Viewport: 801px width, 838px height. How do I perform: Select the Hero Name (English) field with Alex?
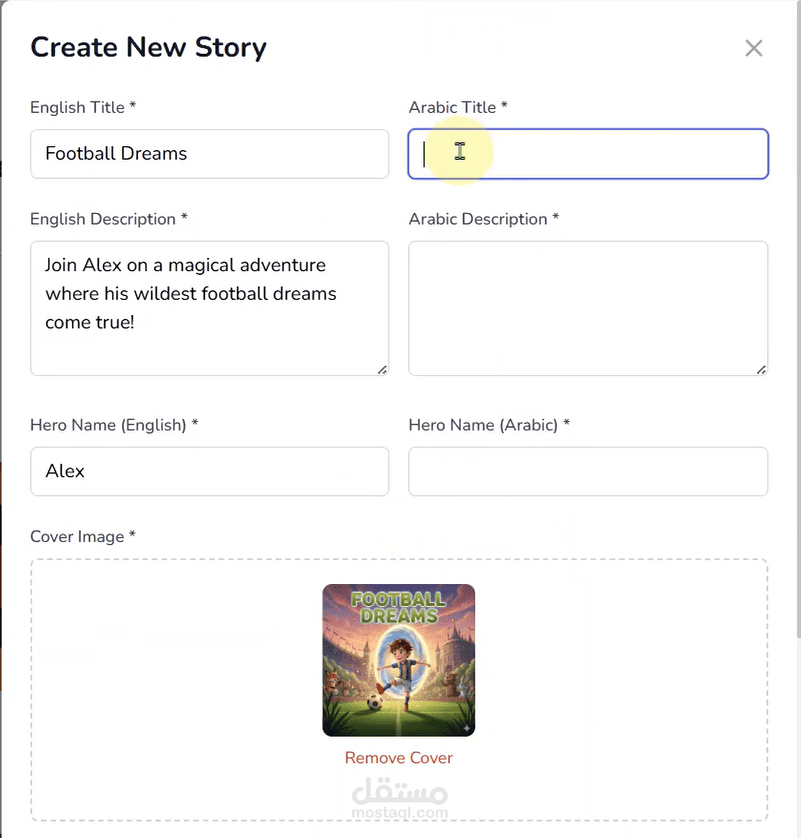coord(209,471)
